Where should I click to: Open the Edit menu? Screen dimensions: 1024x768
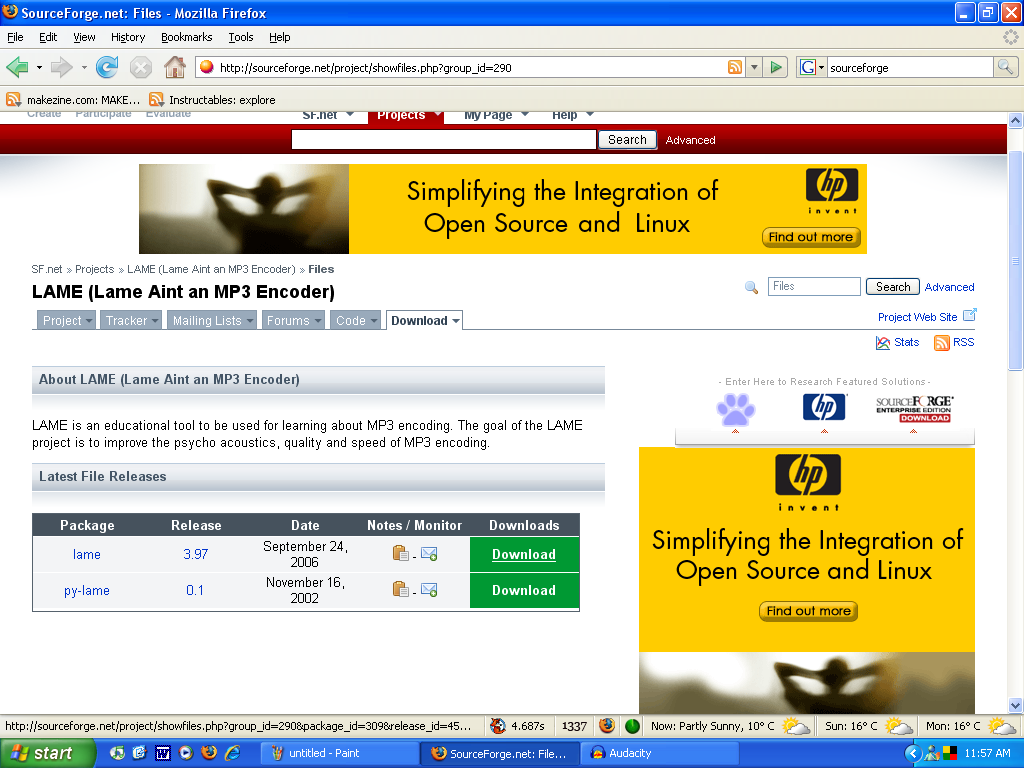pyautogui.click(x=48, y=37)
